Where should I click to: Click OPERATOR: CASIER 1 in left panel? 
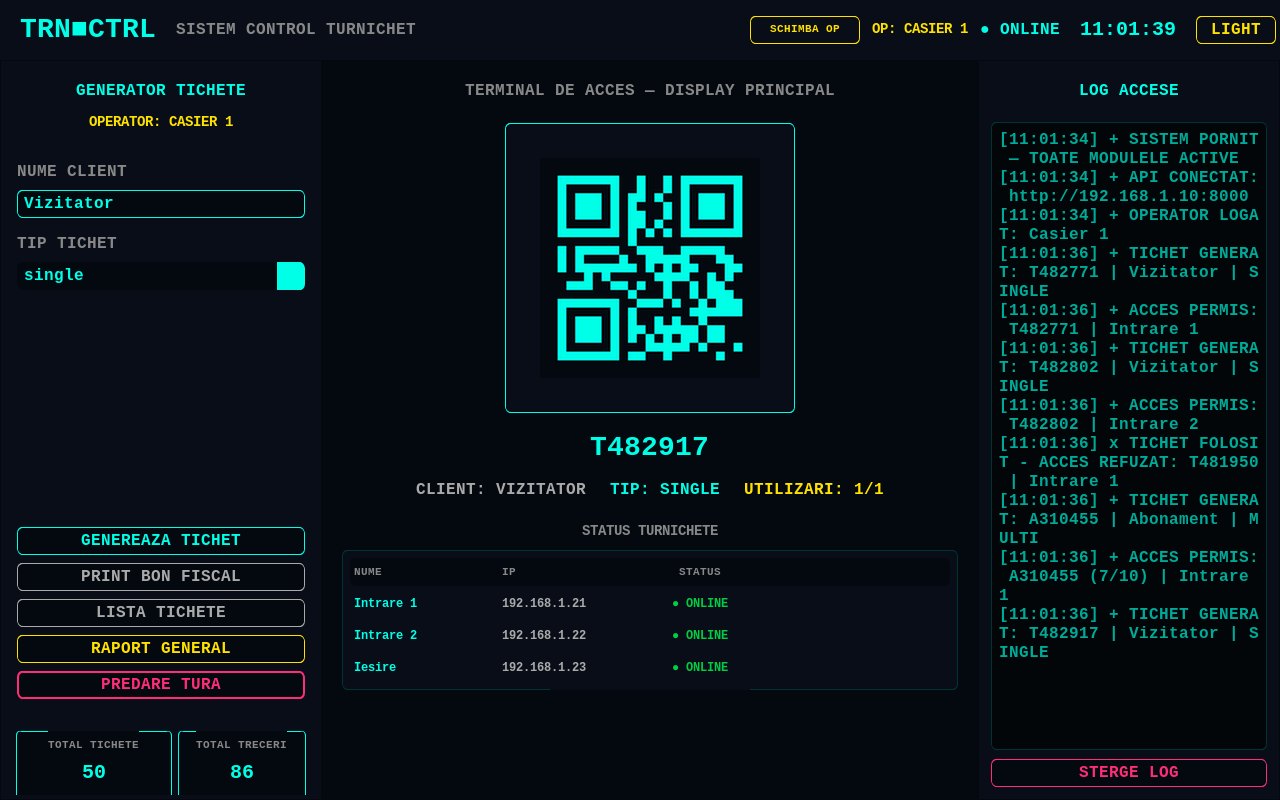click(x=161, y=122)
